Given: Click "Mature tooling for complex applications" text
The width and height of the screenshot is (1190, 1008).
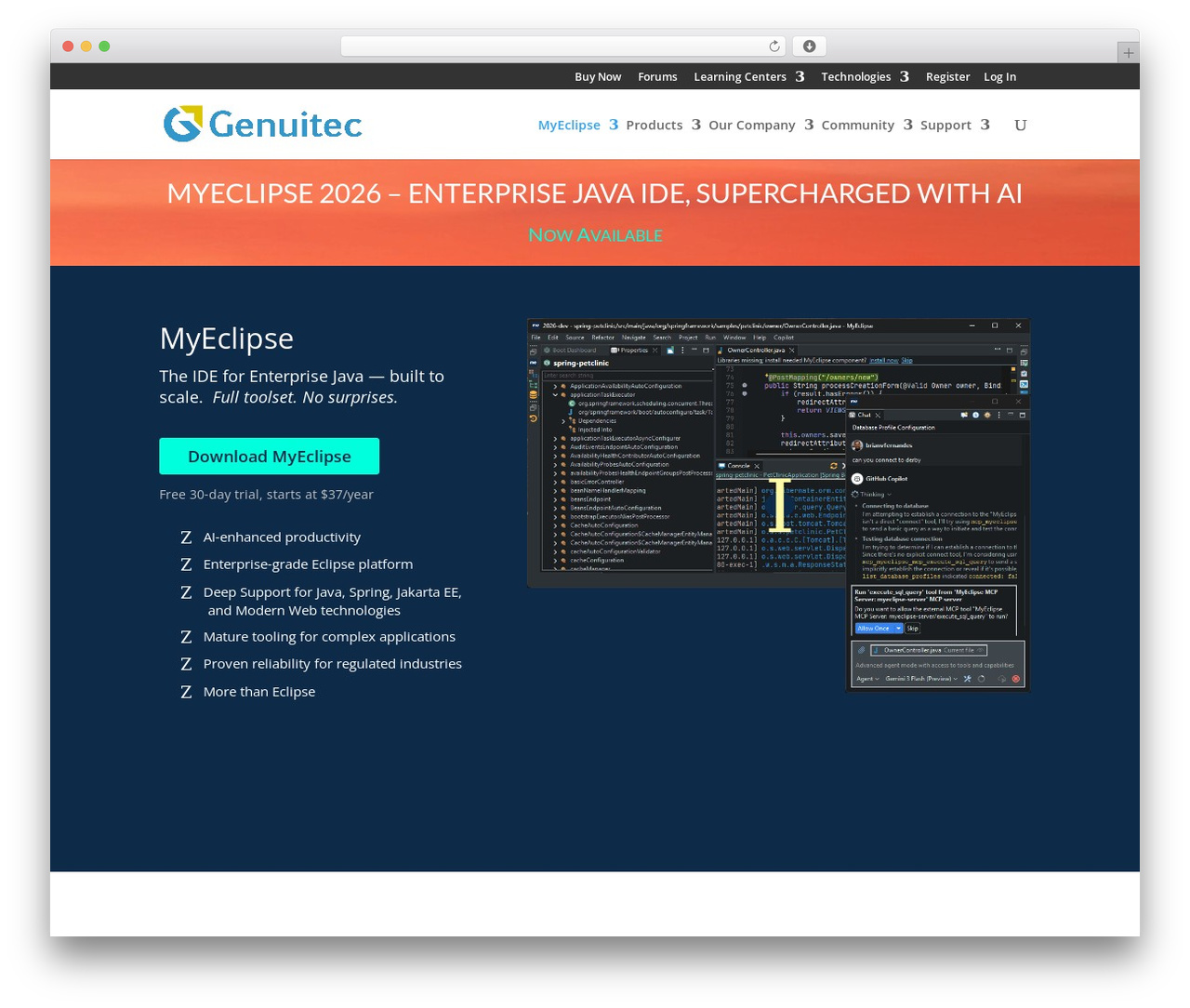Looking at the screenshot, I should click(x=329, y=637).
